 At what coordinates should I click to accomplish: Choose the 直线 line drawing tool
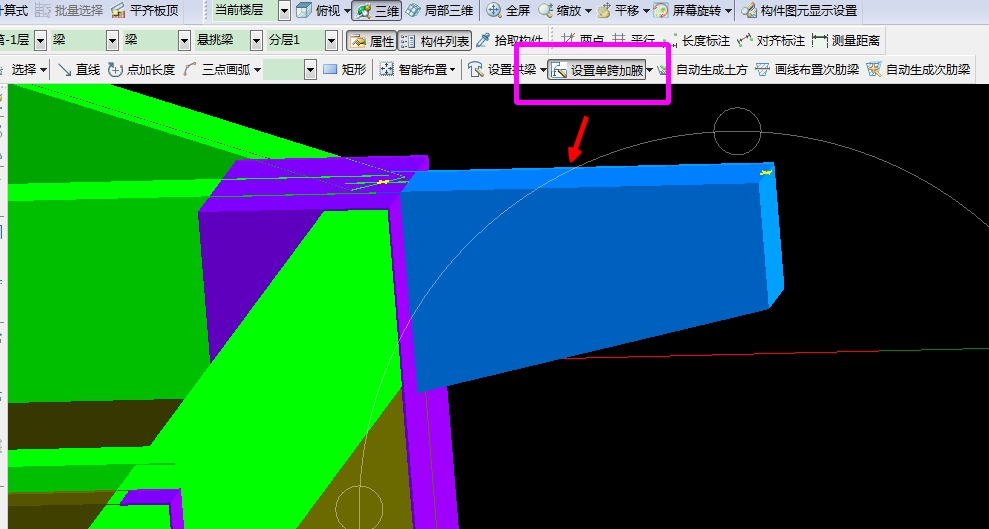79,69
